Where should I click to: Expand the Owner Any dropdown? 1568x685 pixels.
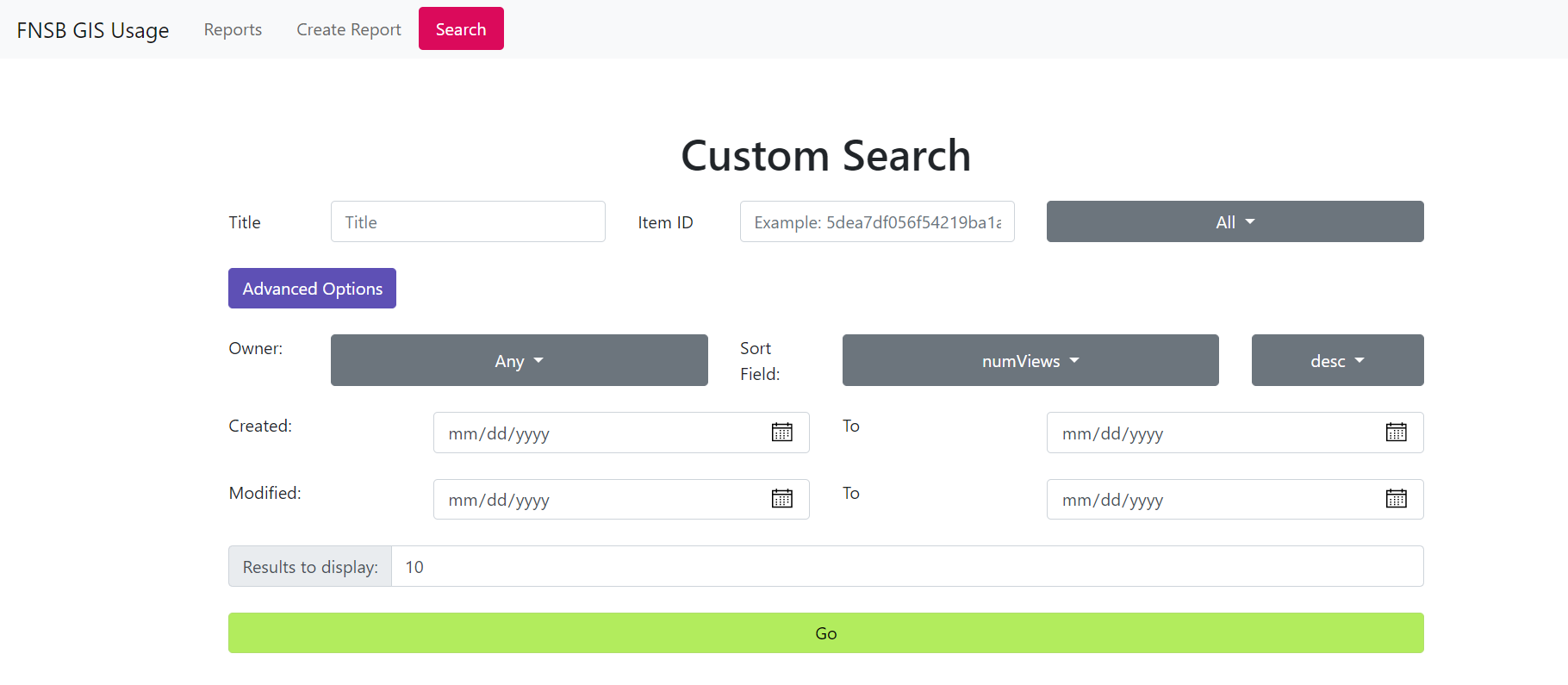point(519,360)
